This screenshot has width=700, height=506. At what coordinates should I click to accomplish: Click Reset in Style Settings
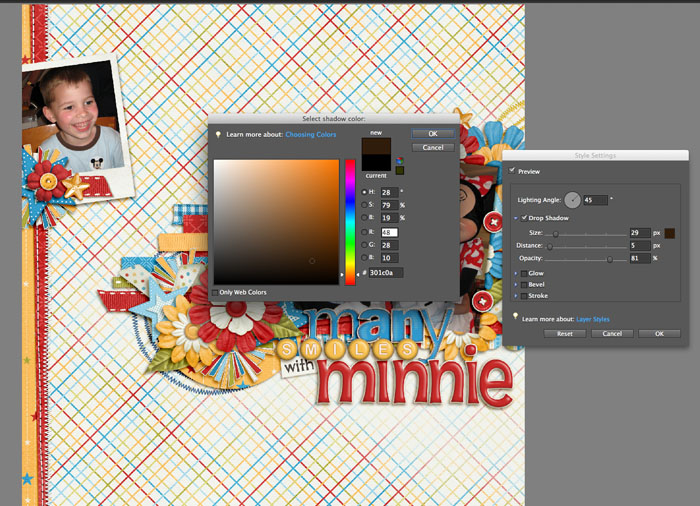click(x=565, y=334)
